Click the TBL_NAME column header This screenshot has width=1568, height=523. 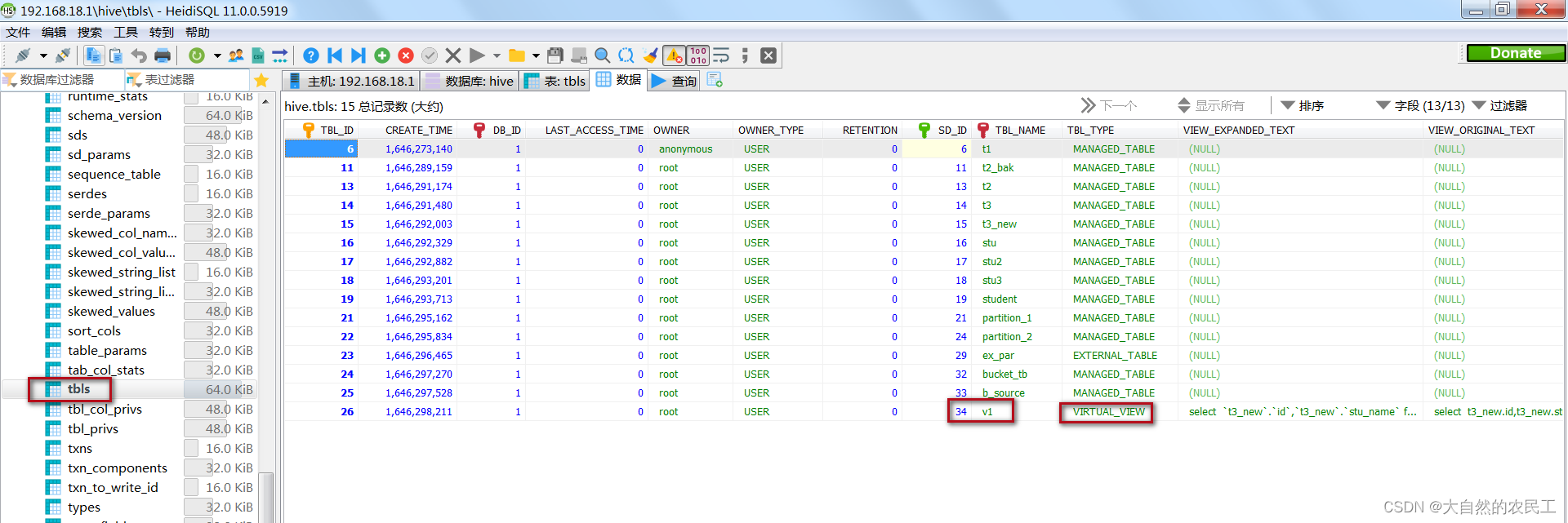[1018, 131]
